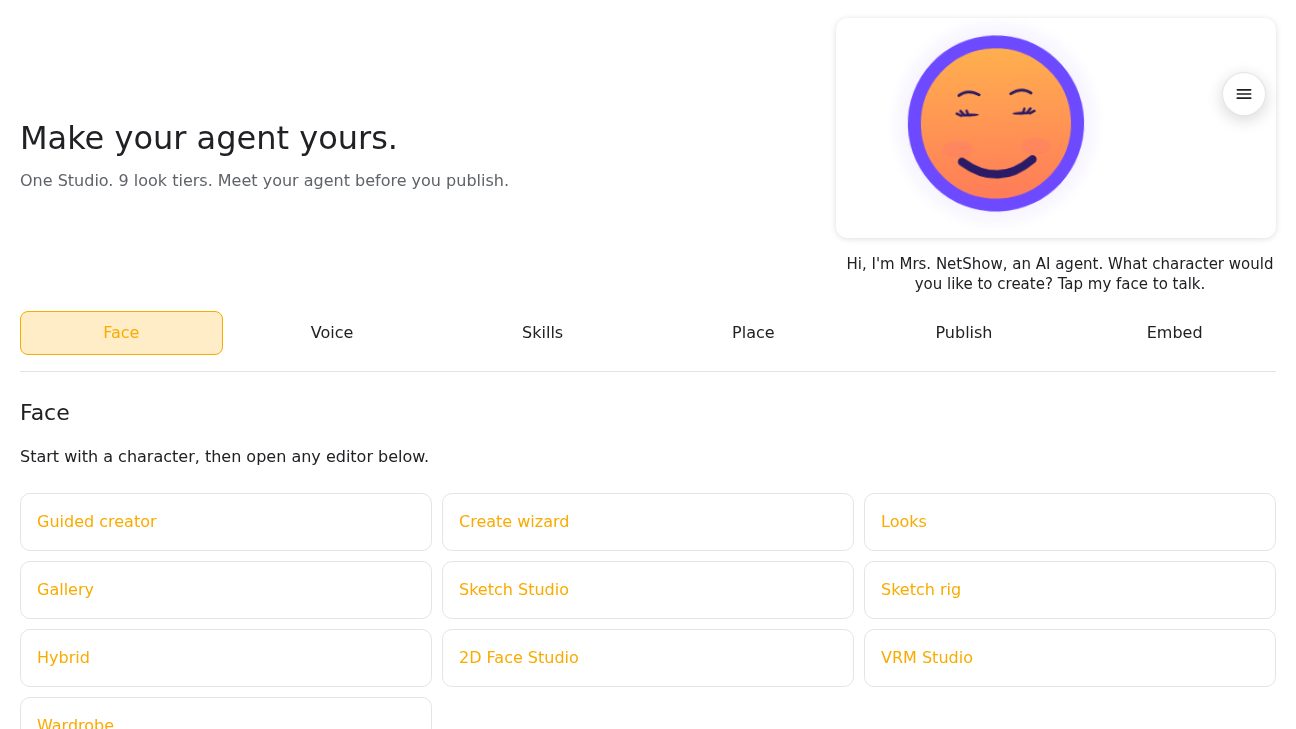Launch the Create wizard
Screen dimensions: 1296x729
tap(648, 522)
